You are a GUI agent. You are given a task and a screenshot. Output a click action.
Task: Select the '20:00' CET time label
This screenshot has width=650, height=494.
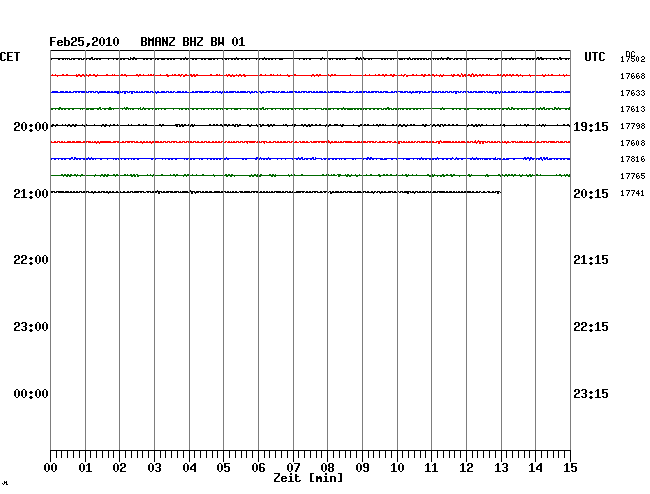pyautogui.click(x=31, y=127)
